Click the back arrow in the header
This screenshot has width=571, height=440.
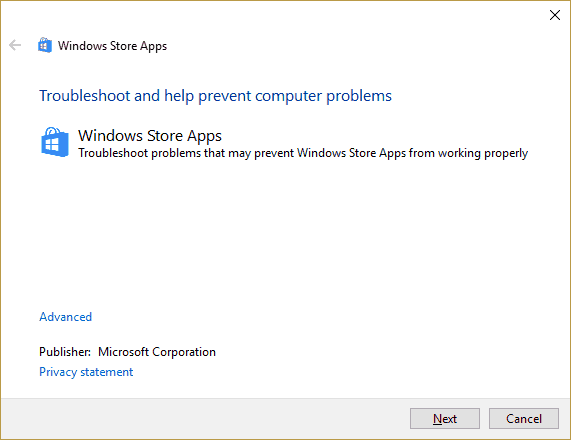(x=15, y=45)
